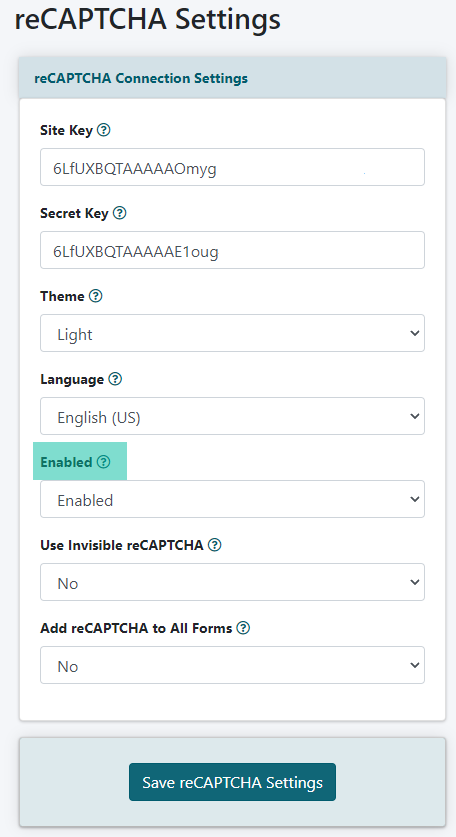Viewport: 456px width, 837px height.
Task: Click the help icon beside the Enabled label
Action: pos(104,462)
